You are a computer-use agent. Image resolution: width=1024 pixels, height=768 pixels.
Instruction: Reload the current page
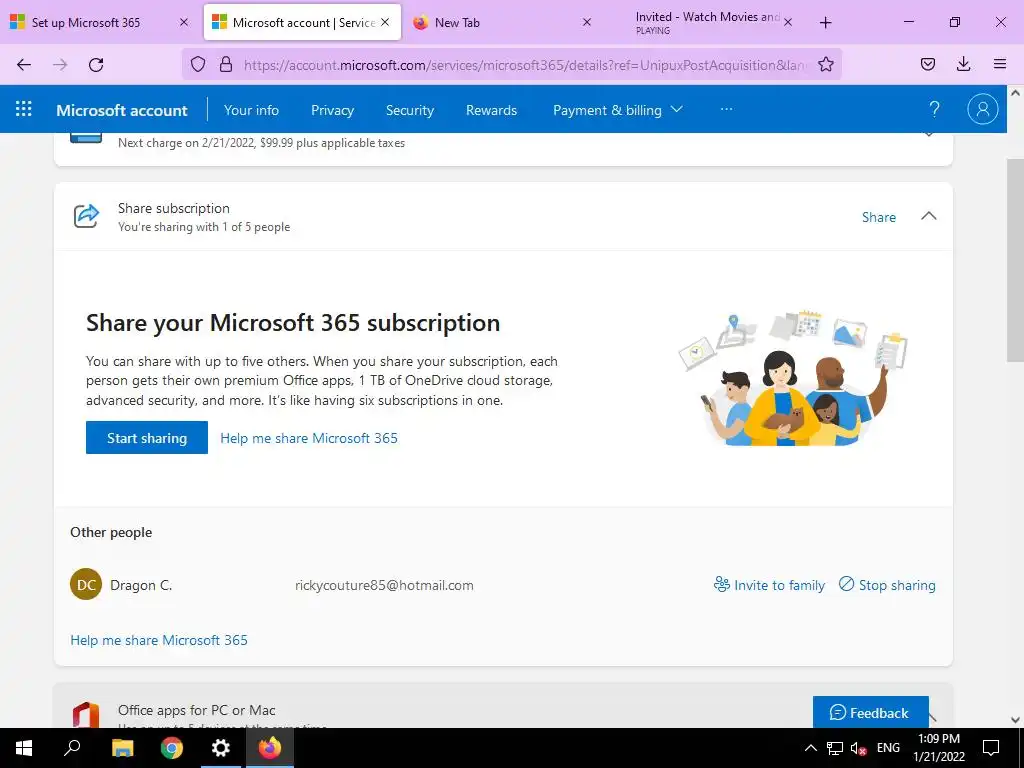click(x=96, y=64)
